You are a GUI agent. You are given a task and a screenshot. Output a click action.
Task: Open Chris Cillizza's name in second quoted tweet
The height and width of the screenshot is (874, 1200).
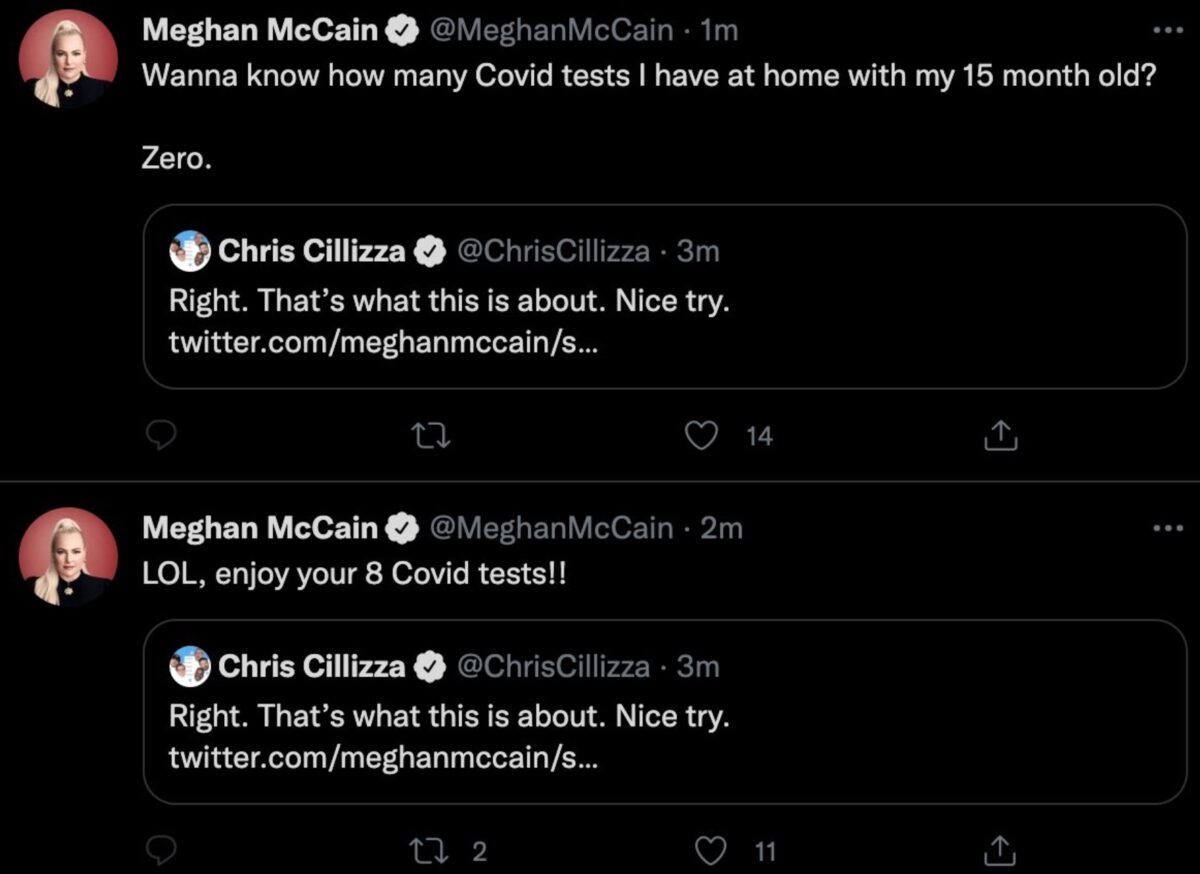coord(311,666)
